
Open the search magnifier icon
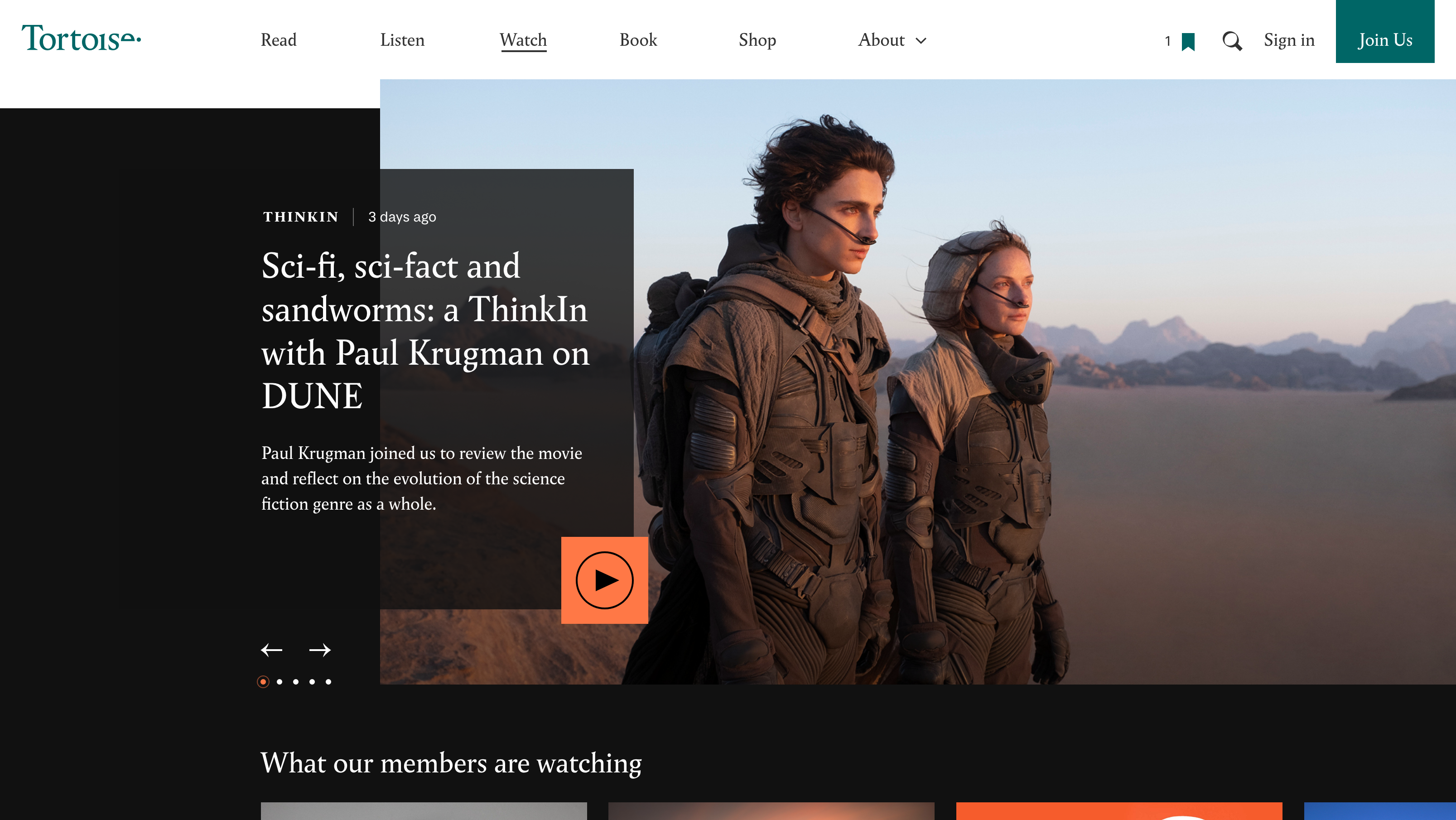click(x=1232, y=41)
